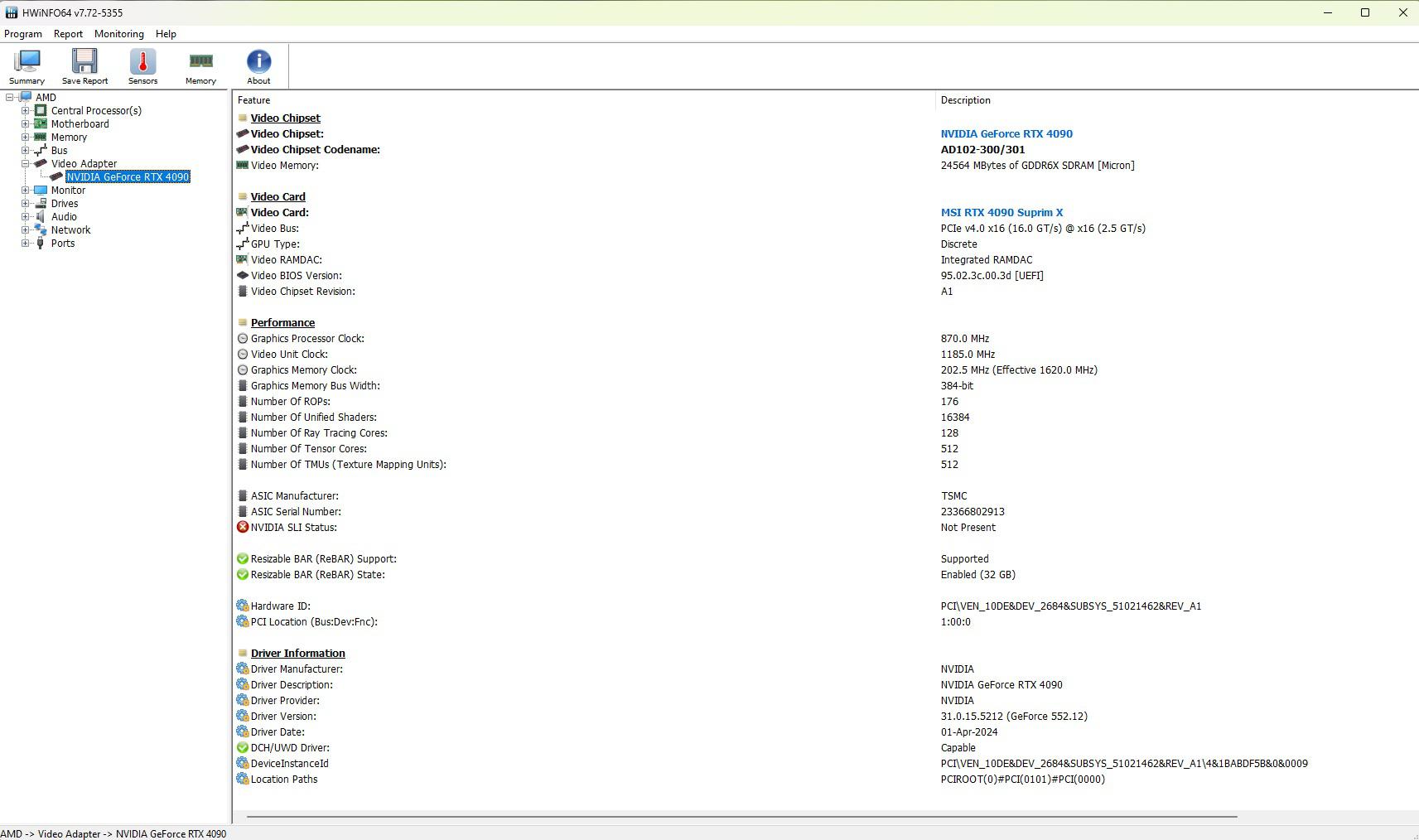
Task: Click the Audio speaker tree icon
Action: 41,216
